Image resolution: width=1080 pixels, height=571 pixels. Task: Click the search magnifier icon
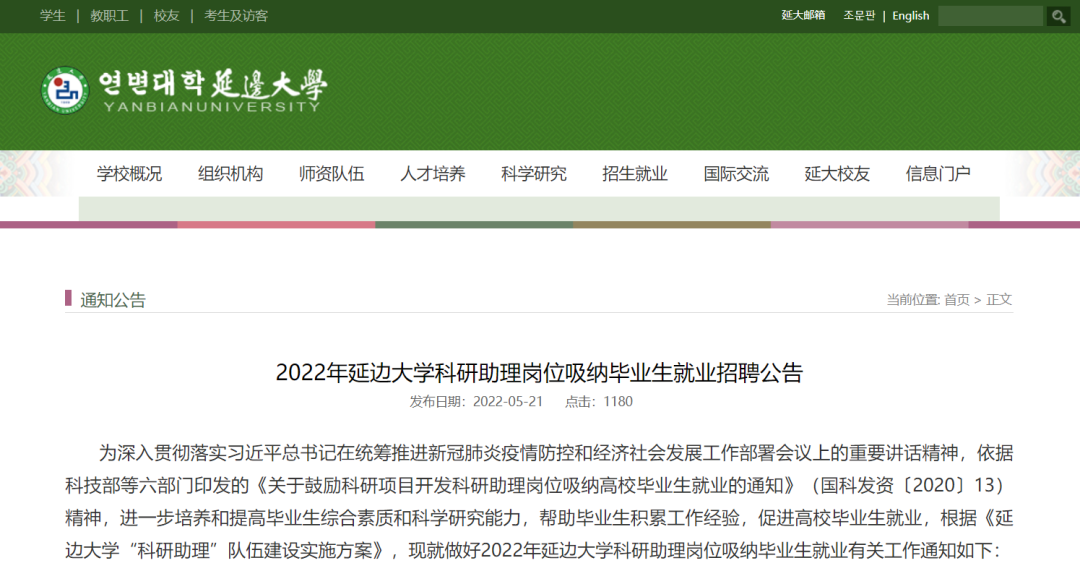1058,16
